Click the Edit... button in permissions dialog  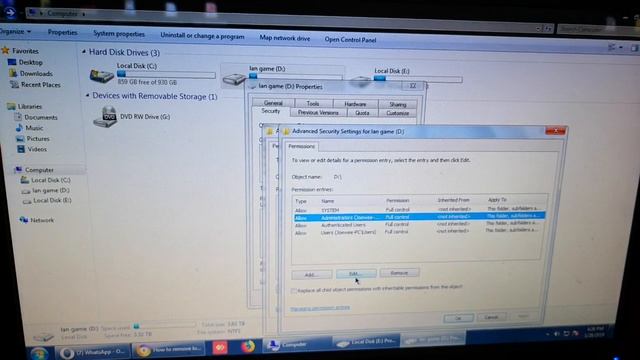click(356, 273)
